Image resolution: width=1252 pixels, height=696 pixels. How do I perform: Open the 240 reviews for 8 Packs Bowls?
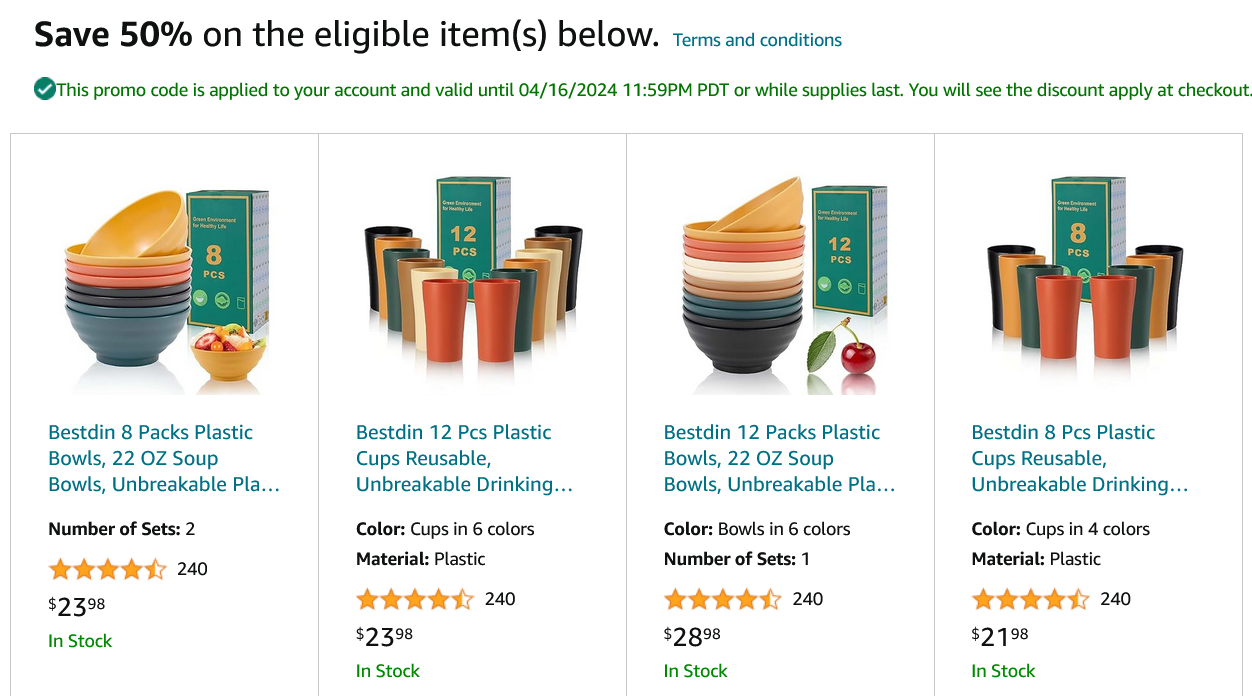pyautogui.click(x=192, y=569)
